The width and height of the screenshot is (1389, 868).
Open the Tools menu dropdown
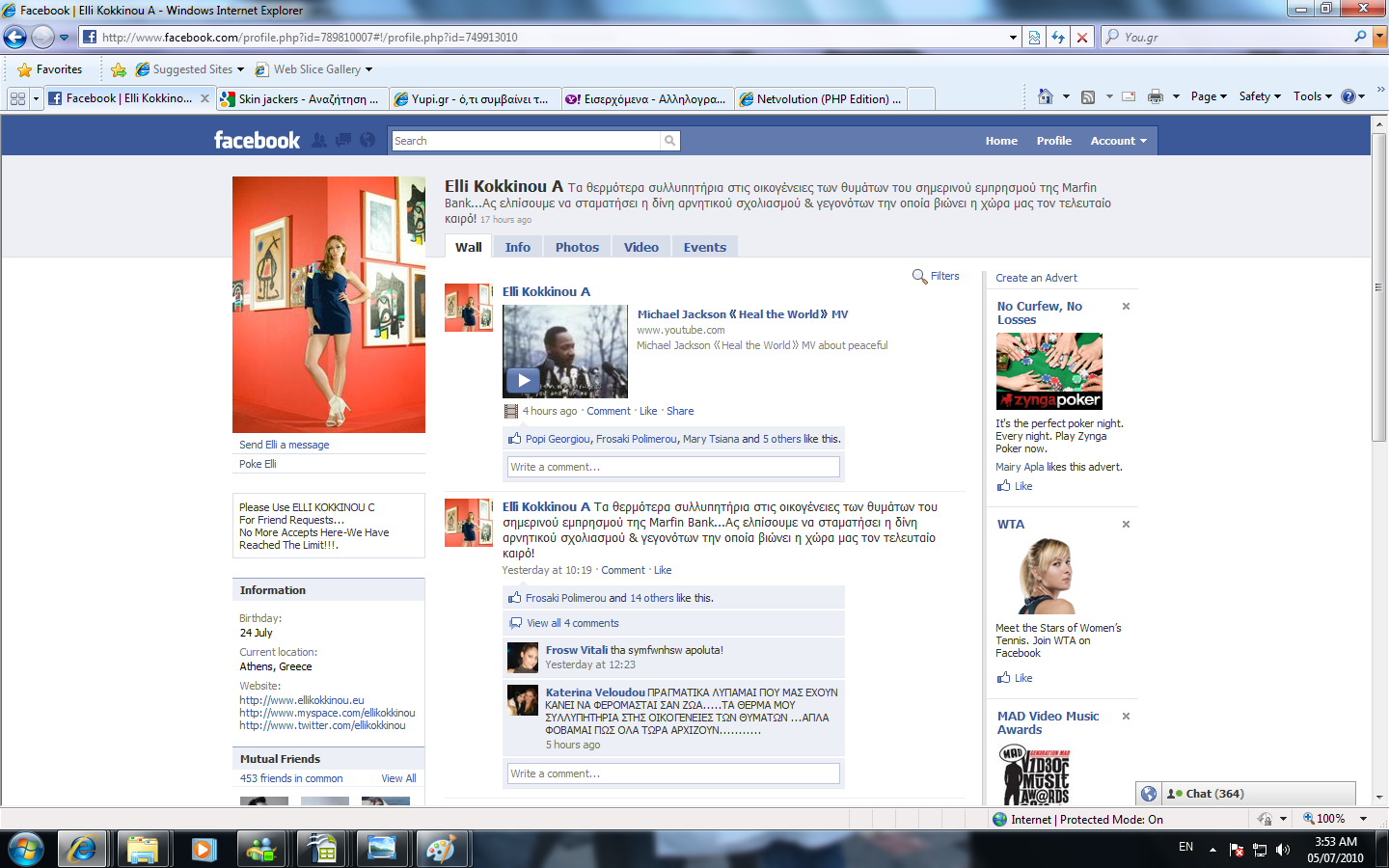pos(1312,96)
